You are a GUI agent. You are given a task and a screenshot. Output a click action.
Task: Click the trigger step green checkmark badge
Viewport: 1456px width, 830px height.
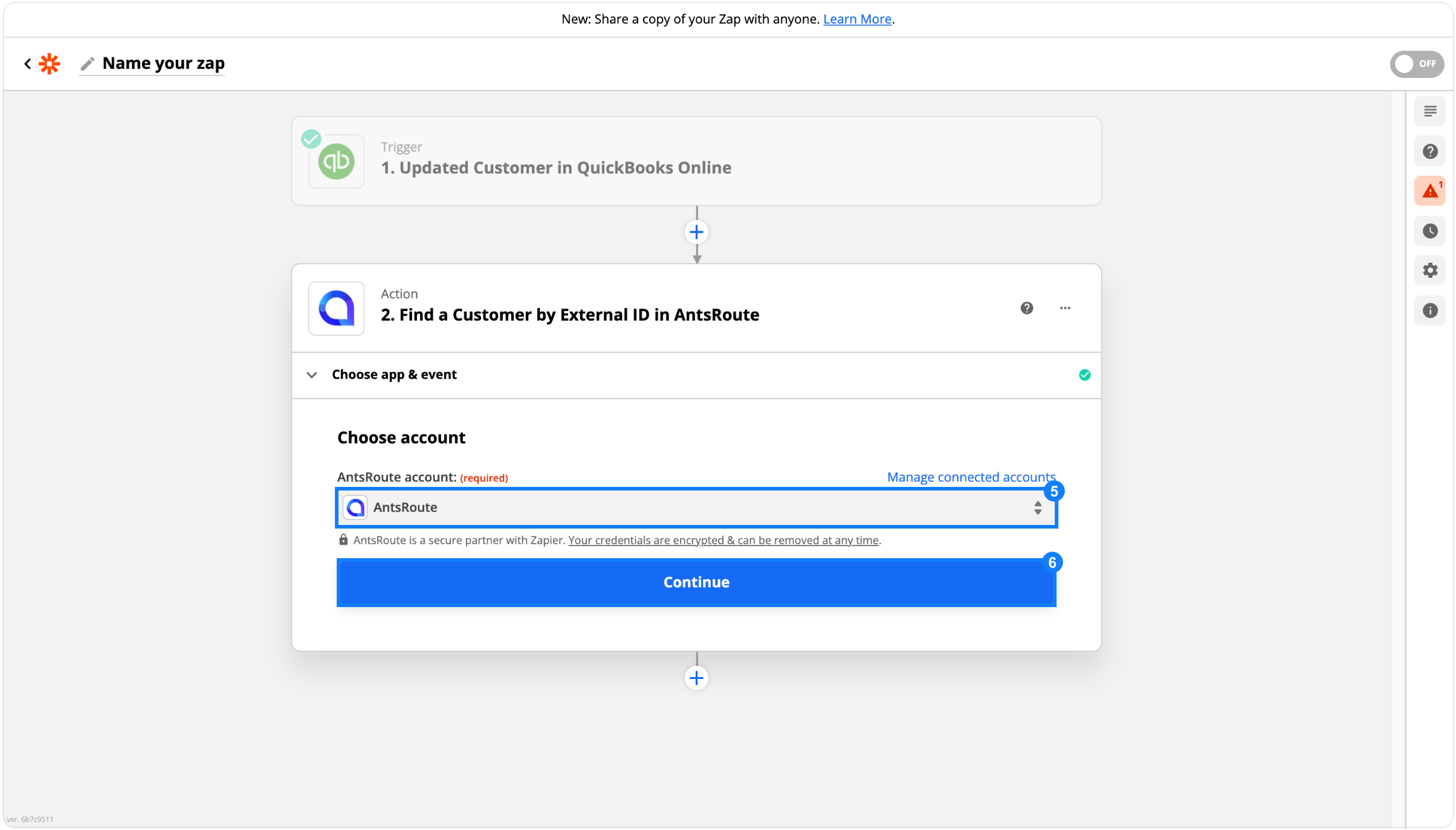[311, 139]
